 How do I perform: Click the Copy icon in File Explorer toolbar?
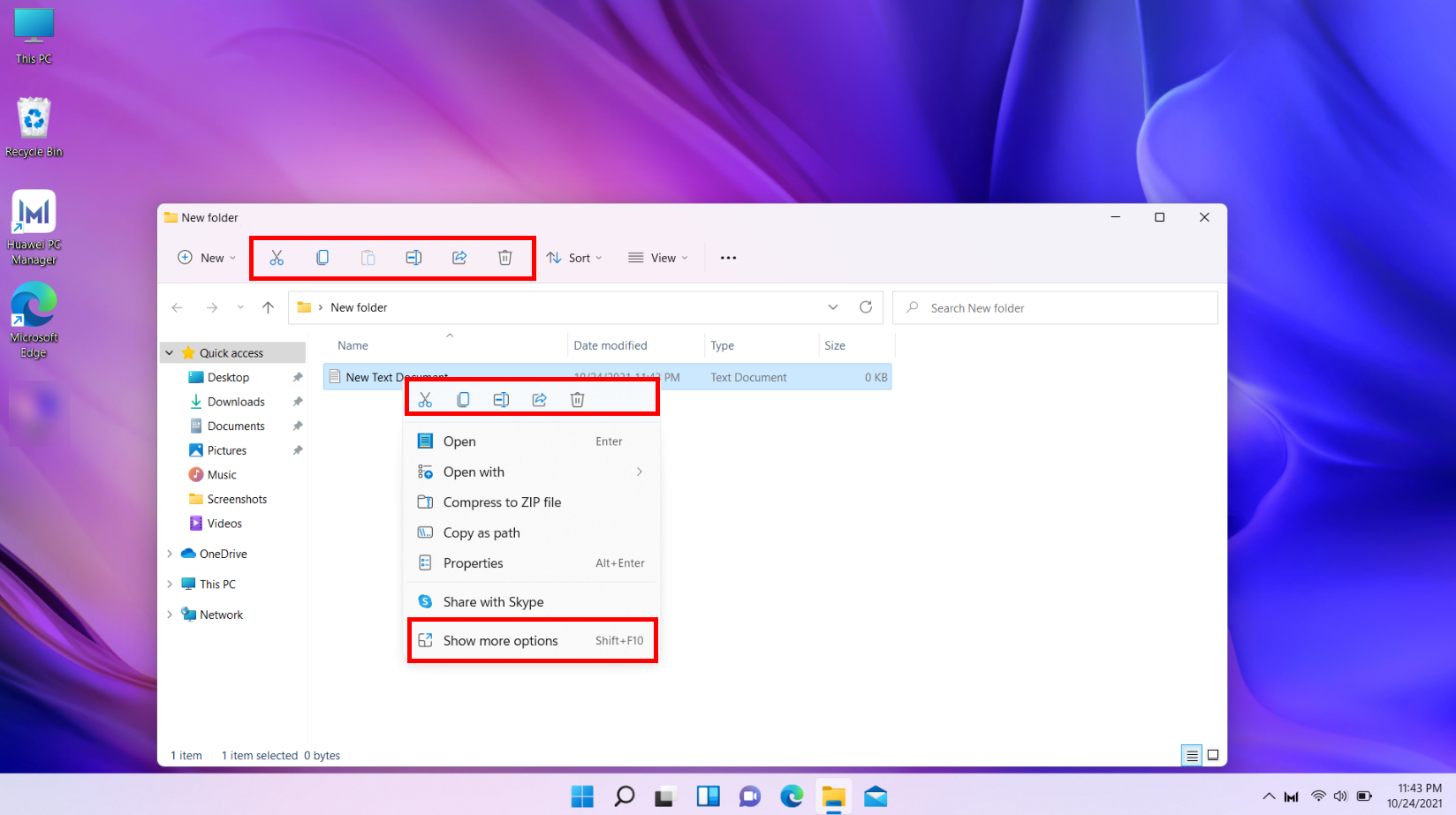coord(322,258)
